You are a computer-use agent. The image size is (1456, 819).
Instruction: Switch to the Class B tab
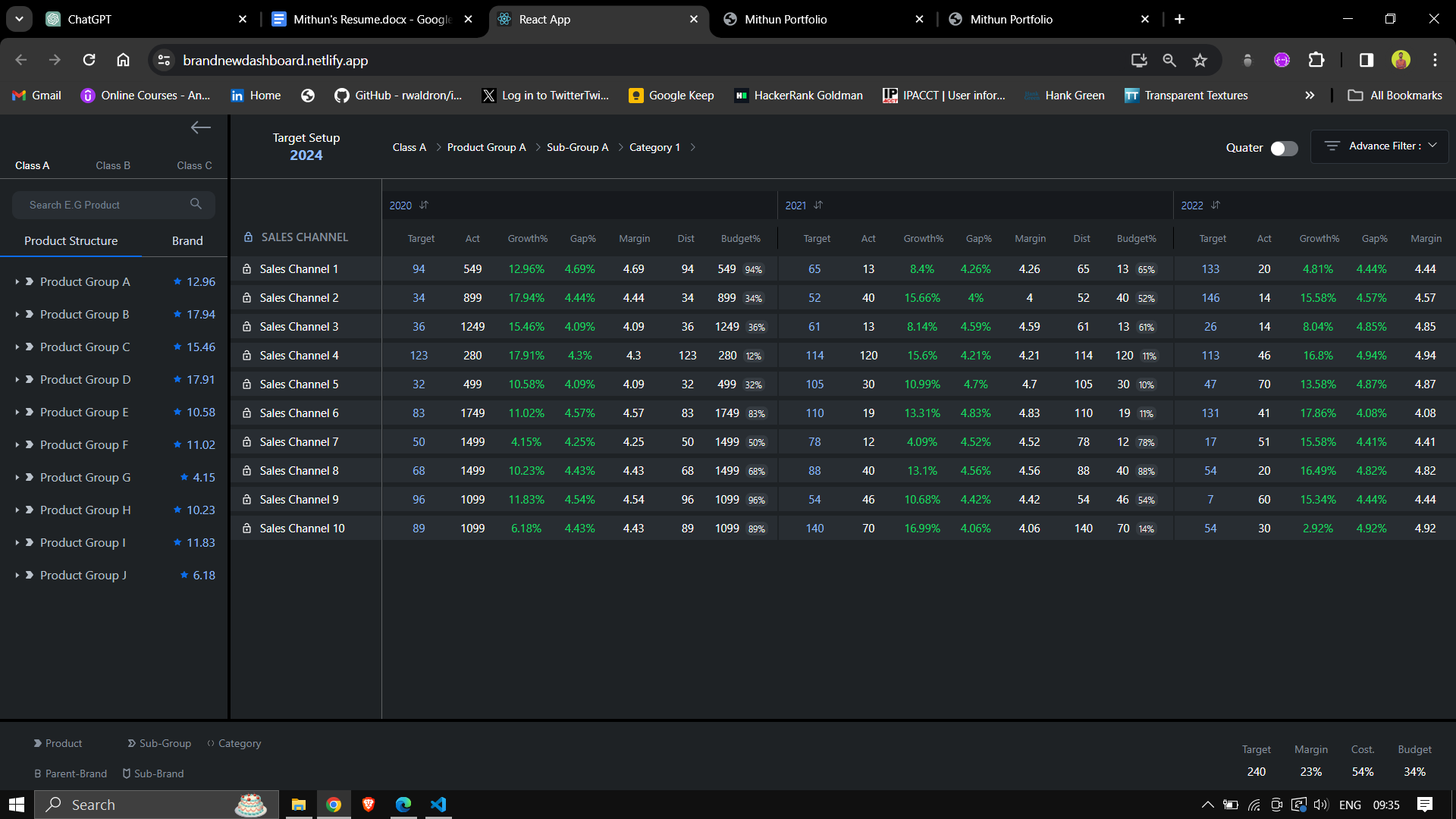coord(113,165)
